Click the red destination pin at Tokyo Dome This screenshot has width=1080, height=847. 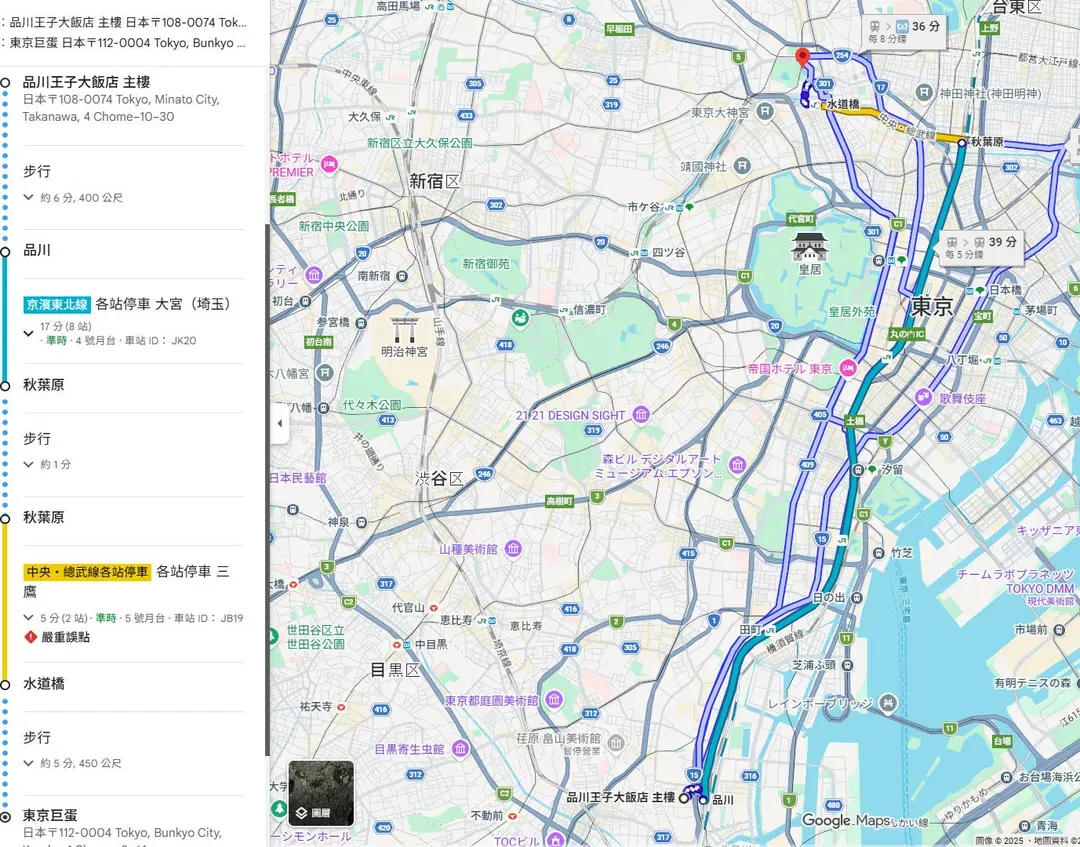click(801, 57)
